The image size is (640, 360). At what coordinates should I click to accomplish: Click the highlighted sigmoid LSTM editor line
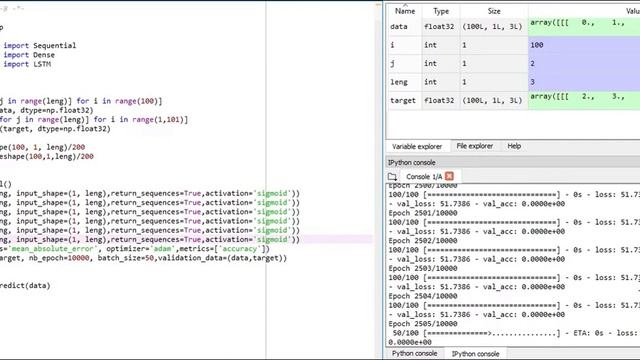150,240
